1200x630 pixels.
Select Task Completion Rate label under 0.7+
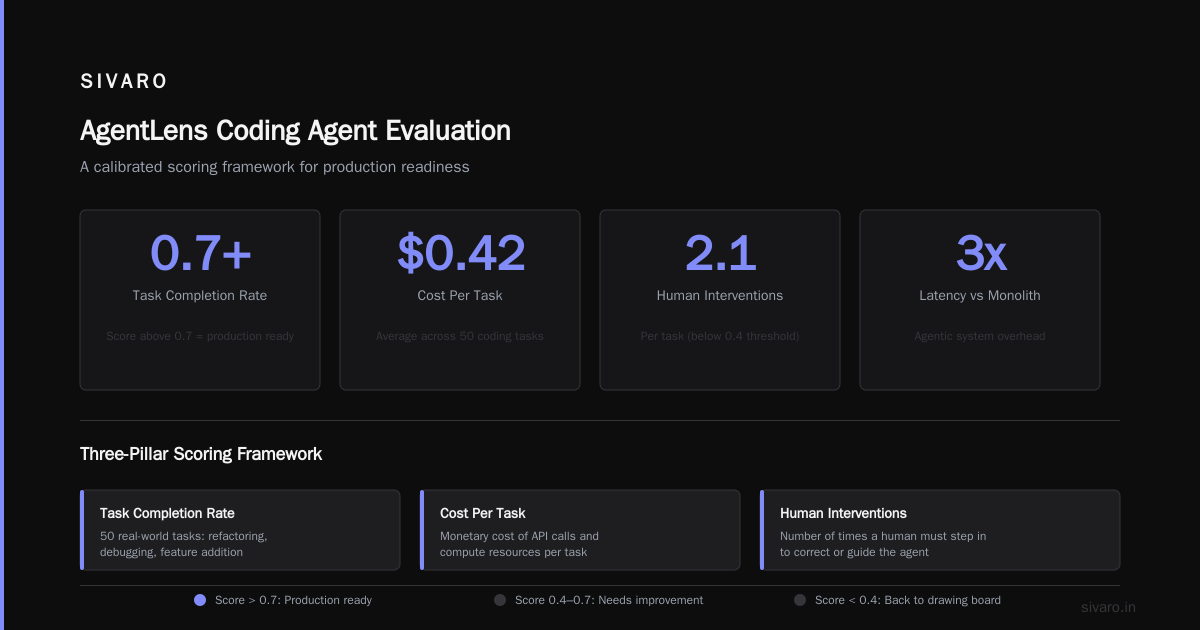coord(200,296)
